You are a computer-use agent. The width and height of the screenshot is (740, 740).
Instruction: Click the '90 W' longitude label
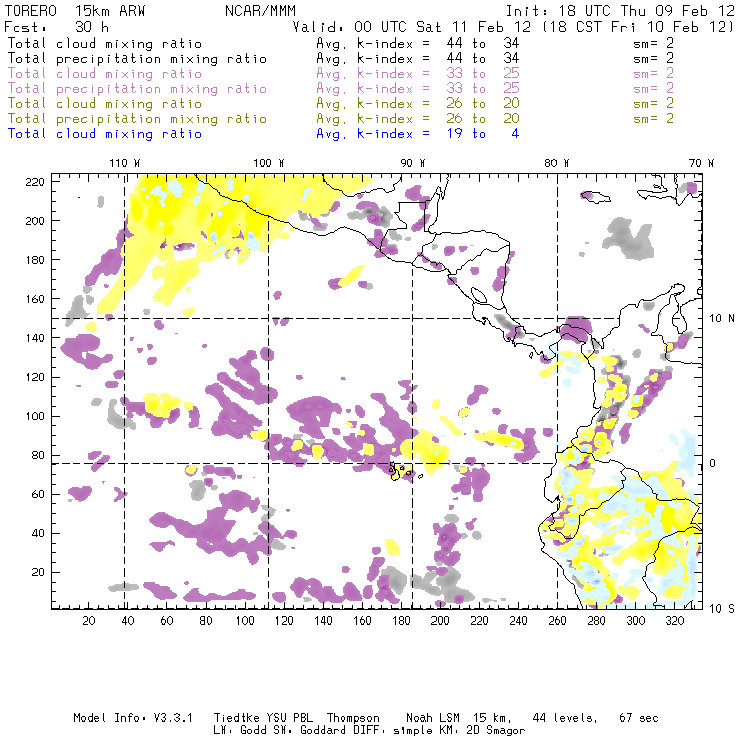[412, 163]
